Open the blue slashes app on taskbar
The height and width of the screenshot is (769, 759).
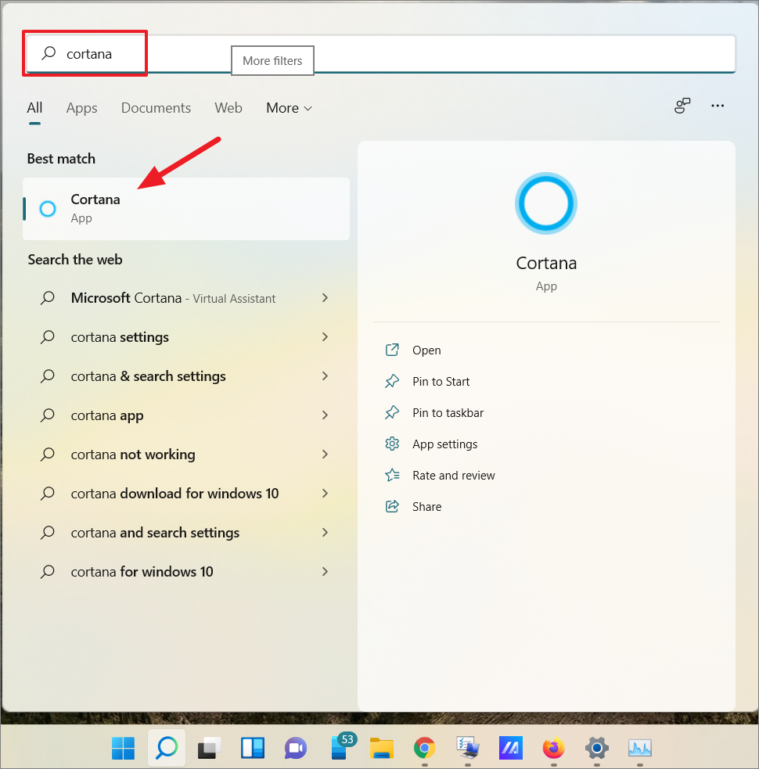[510, 748]
